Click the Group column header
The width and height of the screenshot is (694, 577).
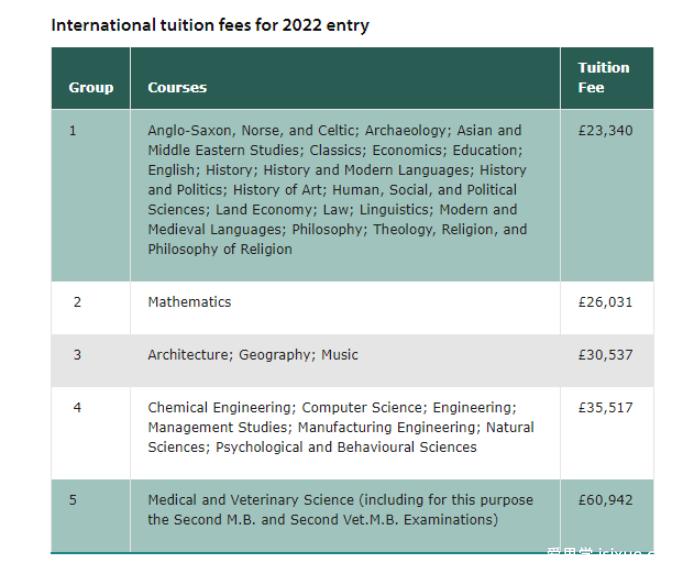click(x=91, y=87)
